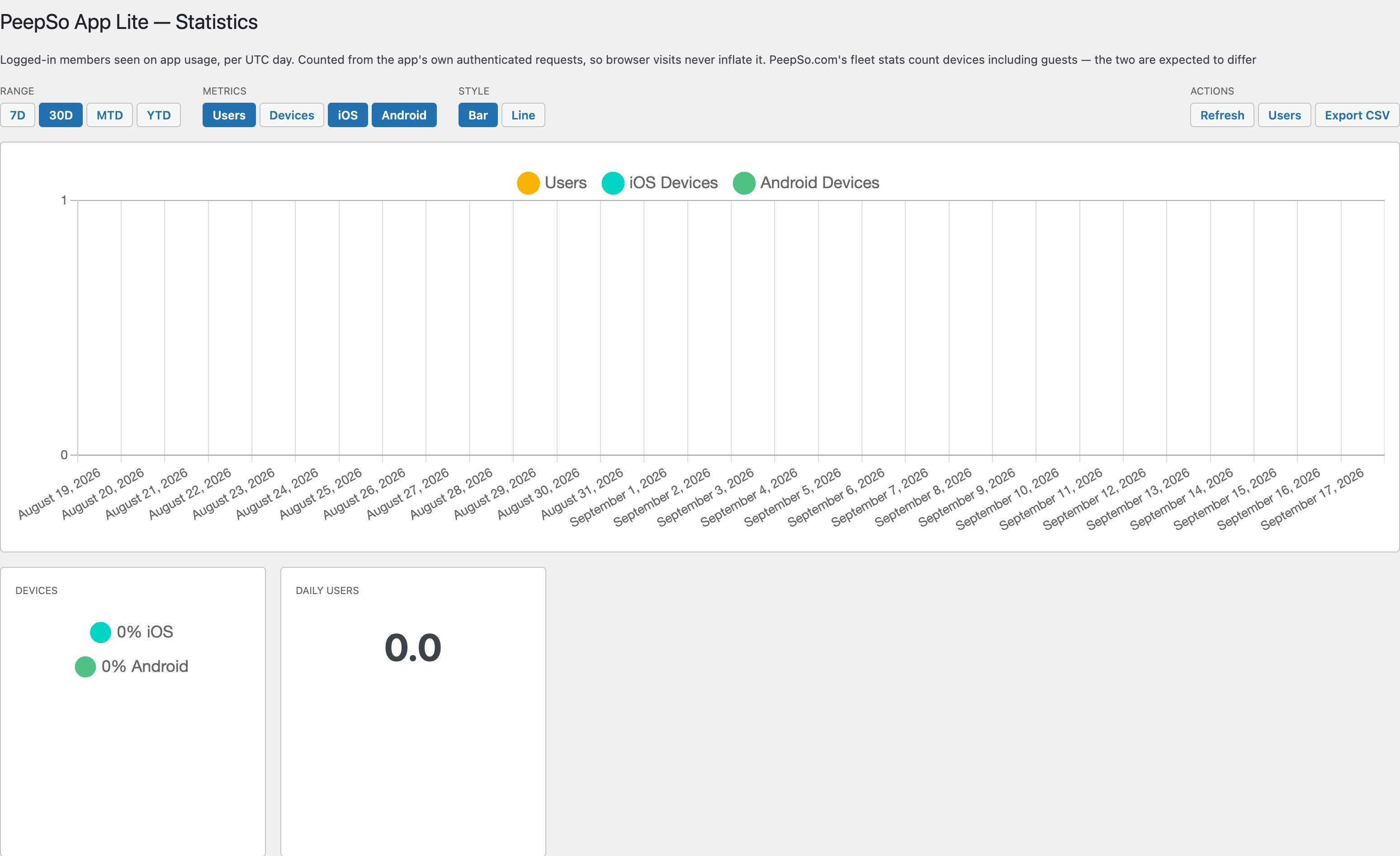Viewport: 1400px width, 856px height.
Task: Click the teal dot beside 0% iOS
Action: [x=100, y=632]
